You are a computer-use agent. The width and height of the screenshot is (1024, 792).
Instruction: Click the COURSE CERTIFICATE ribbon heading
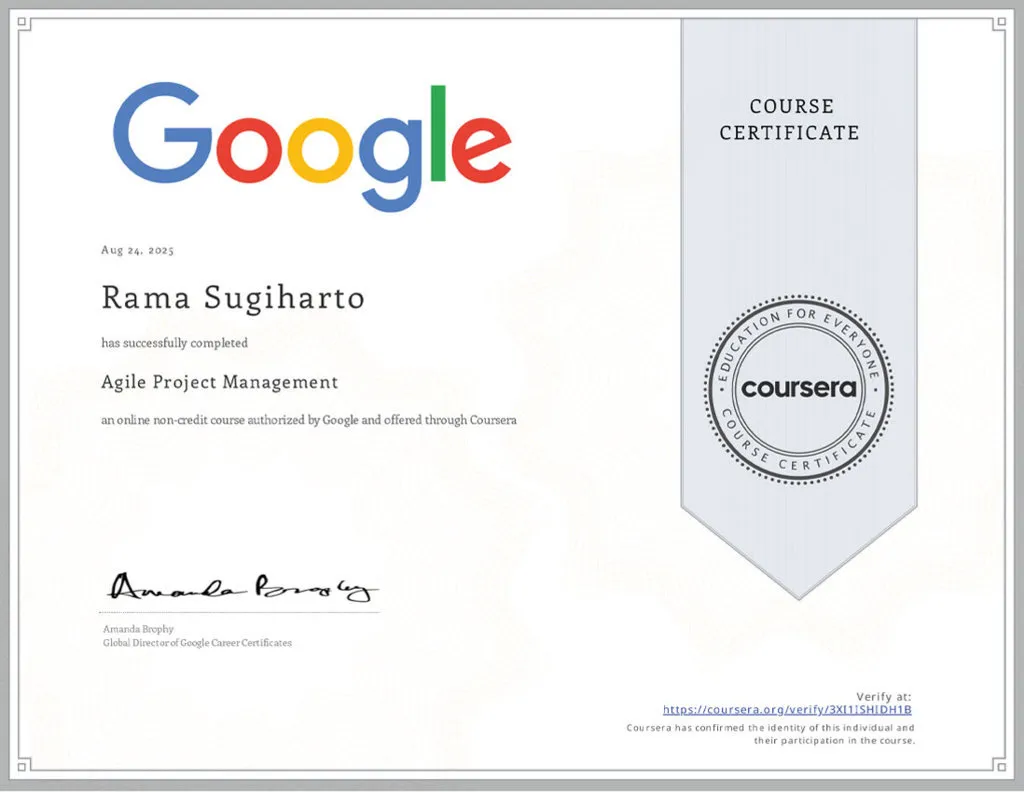[x=789, y=119]
